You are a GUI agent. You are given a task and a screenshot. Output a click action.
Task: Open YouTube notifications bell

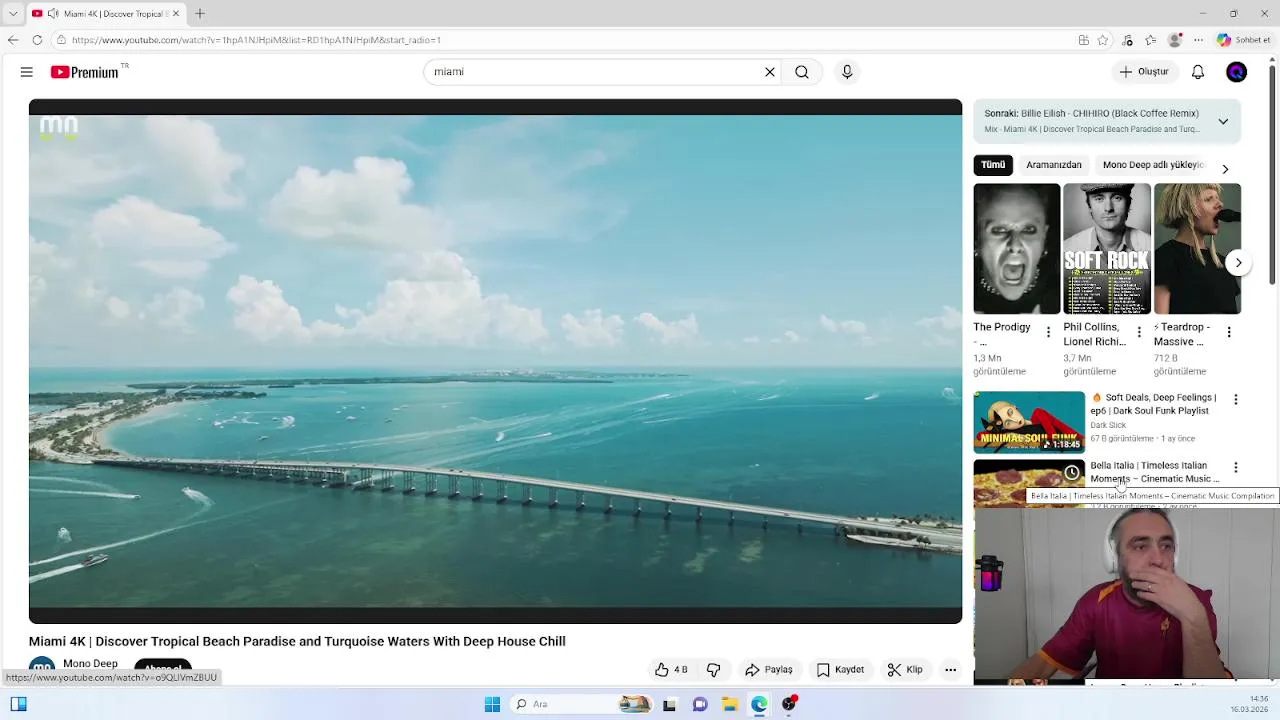1198,72
